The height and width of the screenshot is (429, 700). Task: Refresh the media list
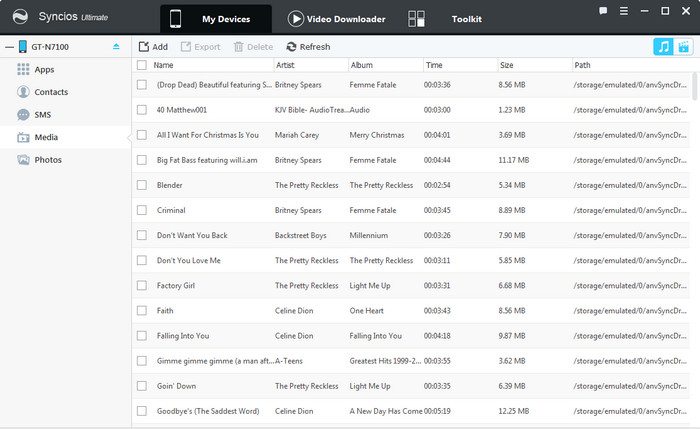pos(308,47)
